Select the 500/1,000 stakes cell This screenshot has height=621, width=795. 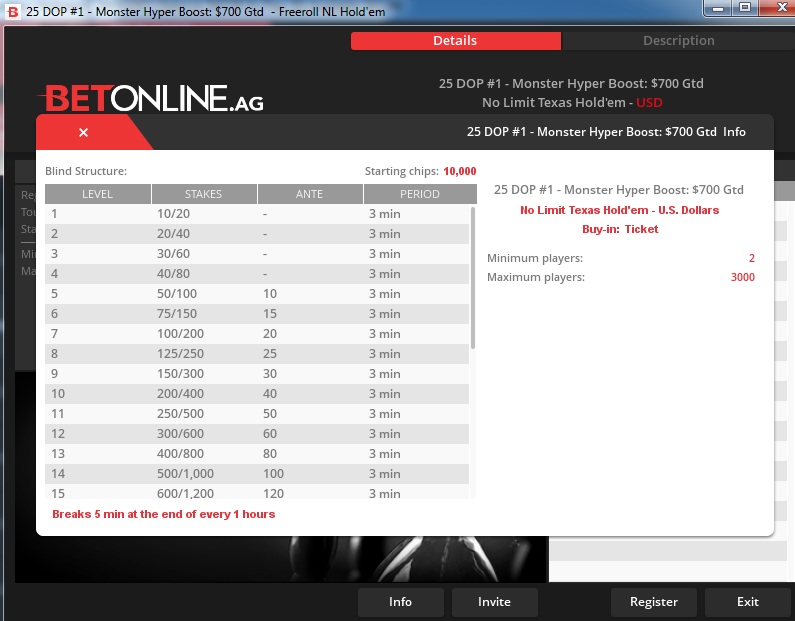(x=186, y=474)
